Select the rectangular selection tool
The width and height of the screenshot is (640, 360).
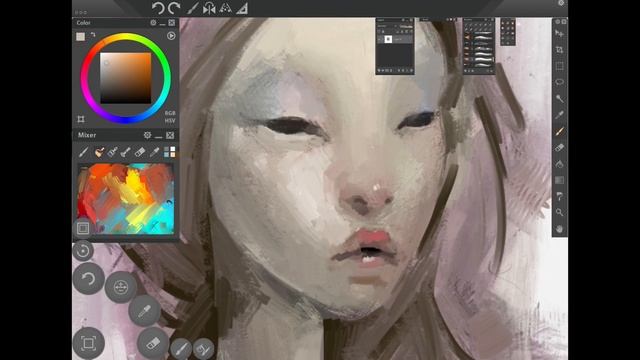tap(560, 66)
